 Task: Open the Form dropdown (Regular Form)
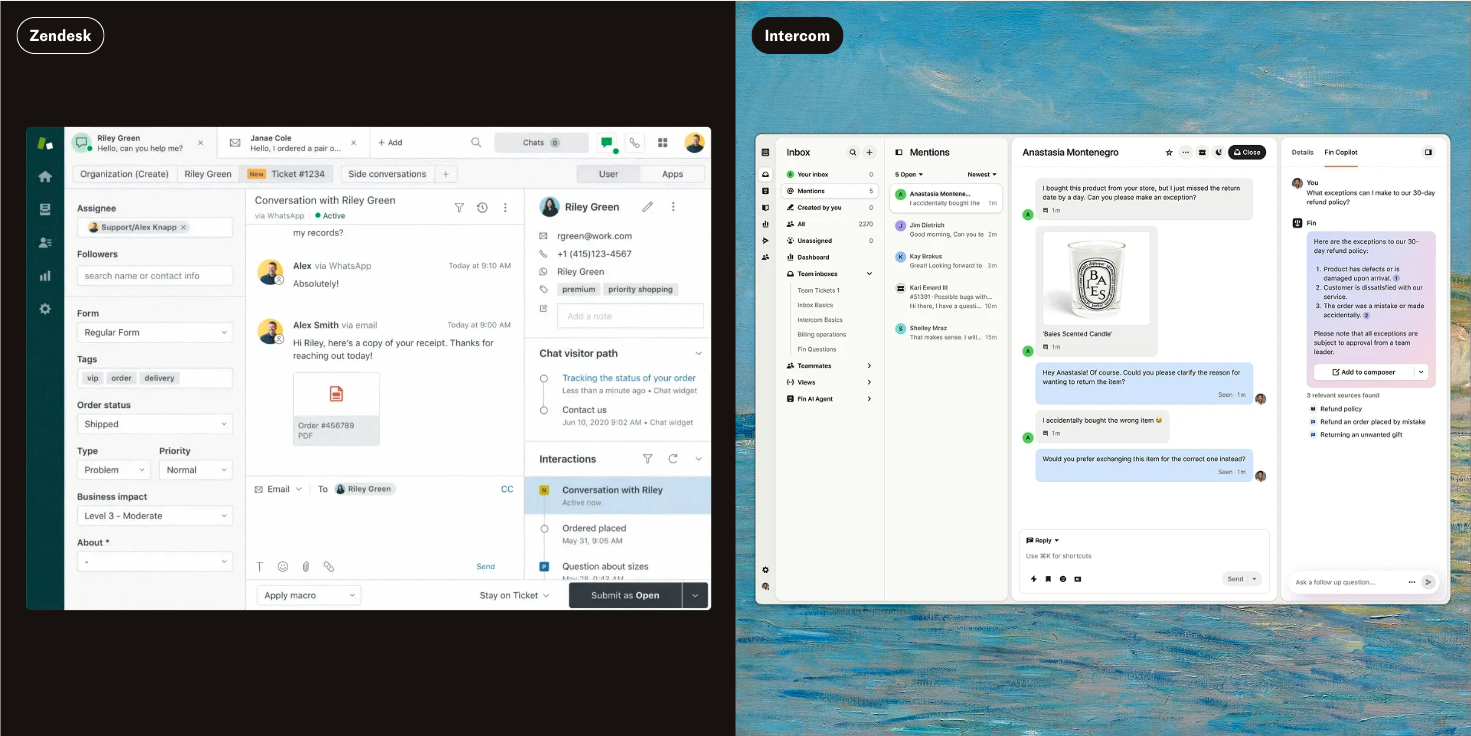pyautogui.click(x=155, y=332)
